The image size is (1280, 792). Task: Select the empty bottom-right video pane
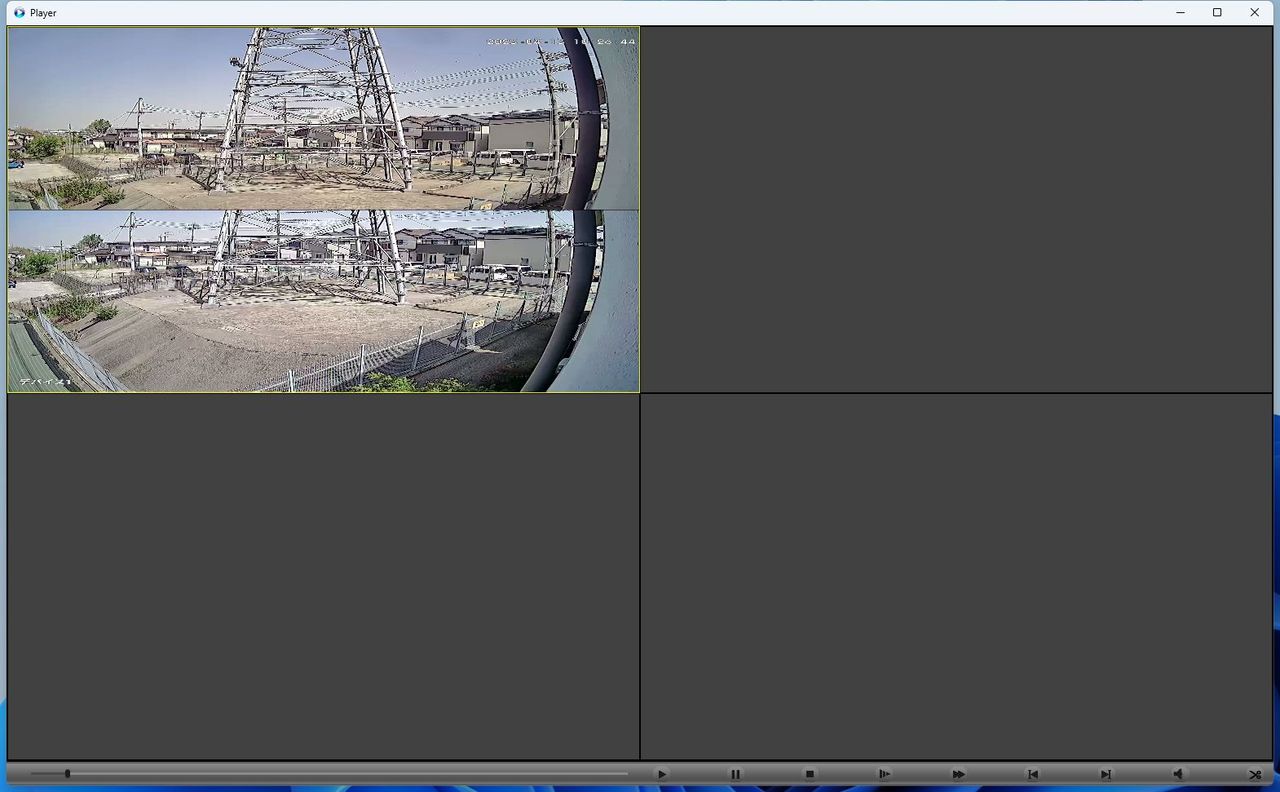(x=956, y=576)
